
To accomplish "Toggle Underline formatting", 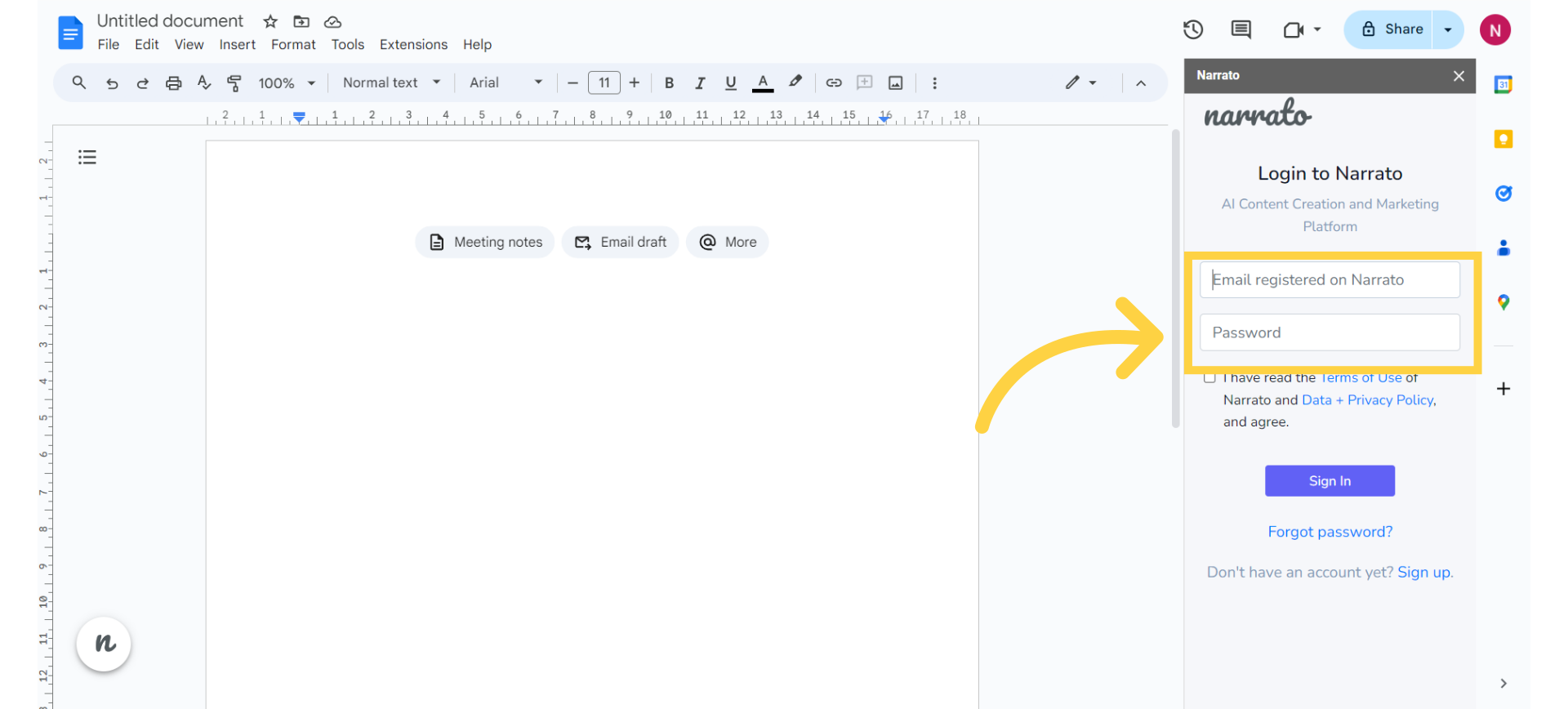I will [x=731, y=82].
